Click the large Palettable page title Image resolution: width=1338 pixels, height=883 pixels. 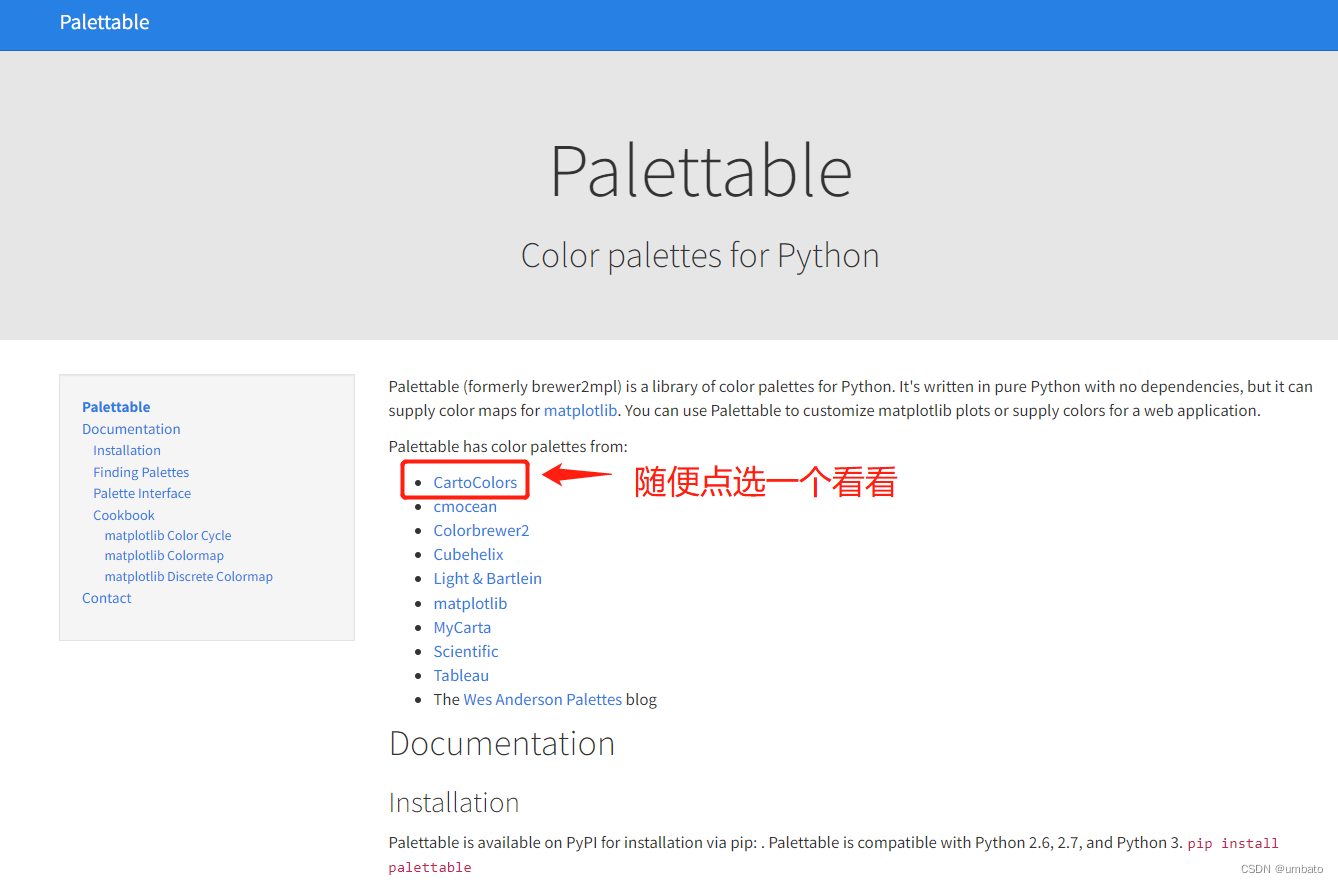(701, 171)
